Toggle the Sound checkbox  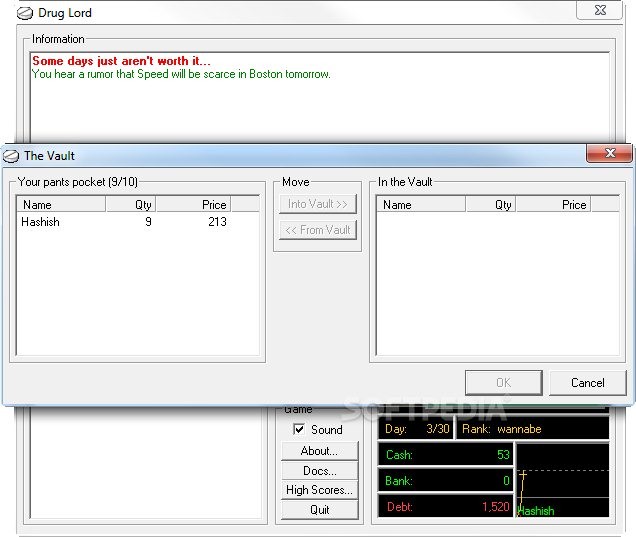[x=299, y=429]
